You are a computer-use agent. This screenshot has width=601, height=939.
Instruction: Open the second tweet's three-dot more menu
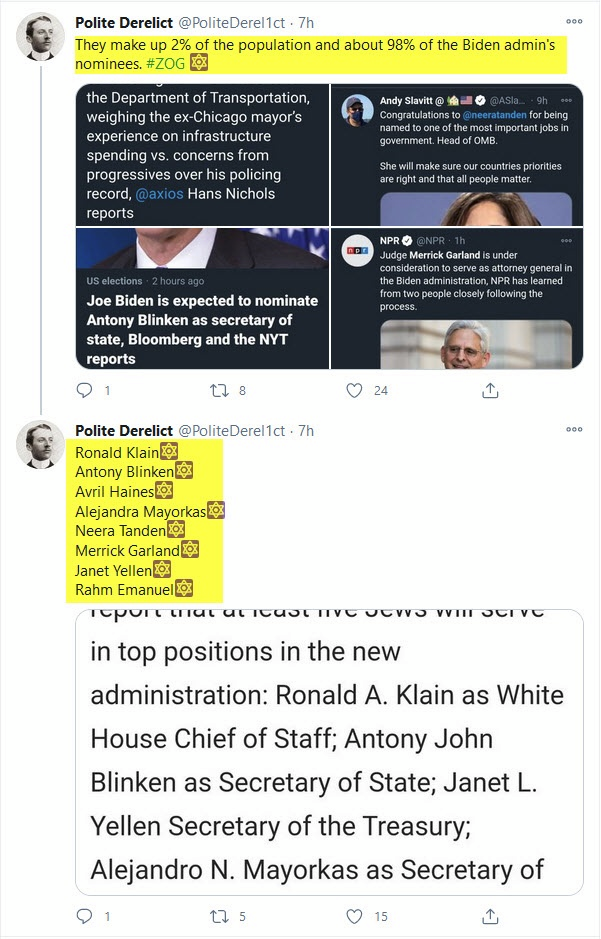574,430
